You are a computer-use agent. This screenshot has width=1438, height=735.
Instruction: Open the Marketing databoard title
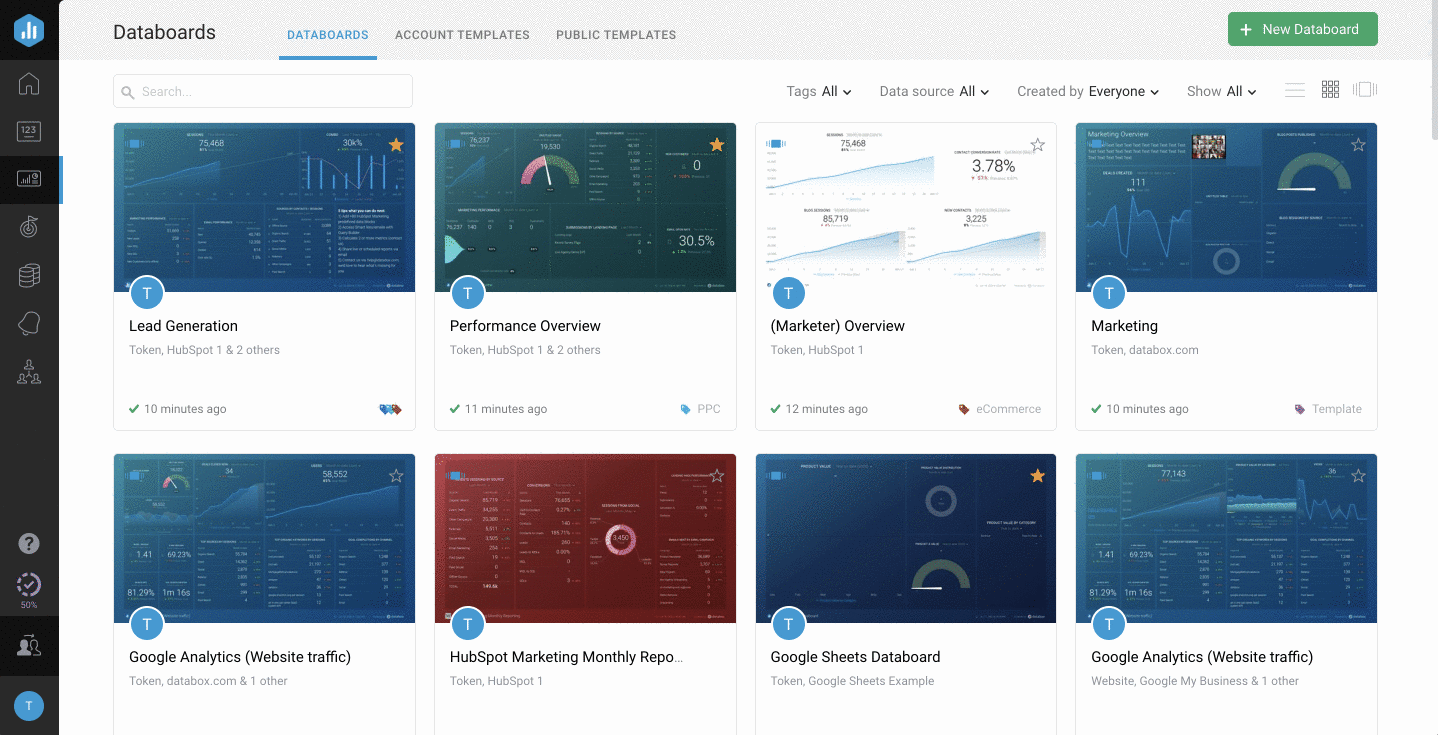click(1124, 326)
